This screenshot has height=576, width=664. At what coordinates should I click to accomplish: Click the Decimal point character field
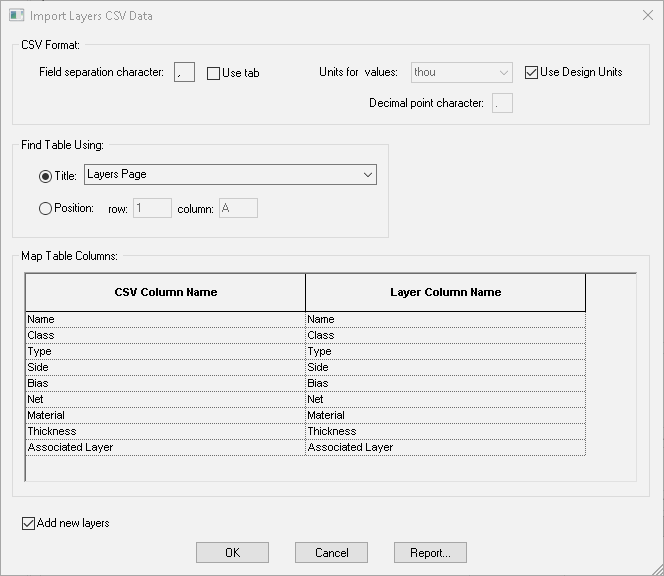tap(502, 103)
